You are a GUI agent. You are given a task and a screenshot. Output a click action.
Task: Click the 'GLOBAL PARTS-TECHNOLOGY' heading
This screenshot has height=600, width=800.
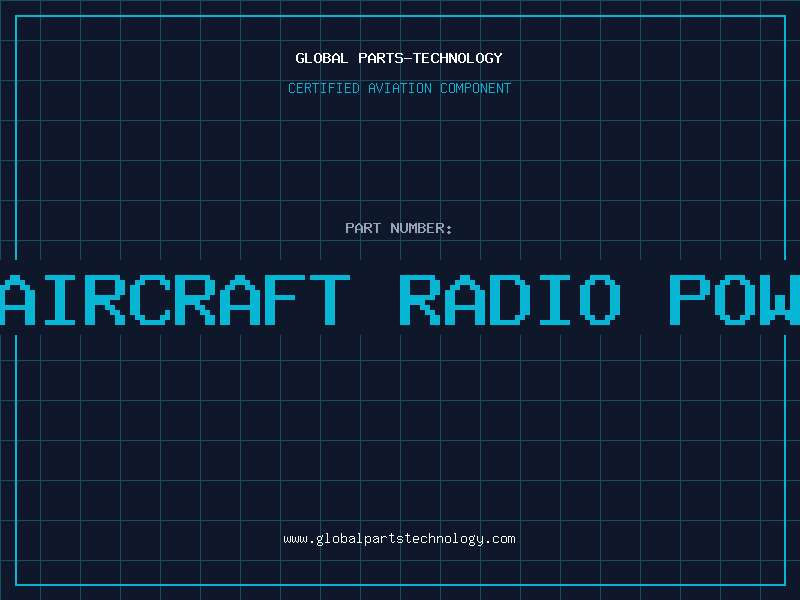coord(399,58)
